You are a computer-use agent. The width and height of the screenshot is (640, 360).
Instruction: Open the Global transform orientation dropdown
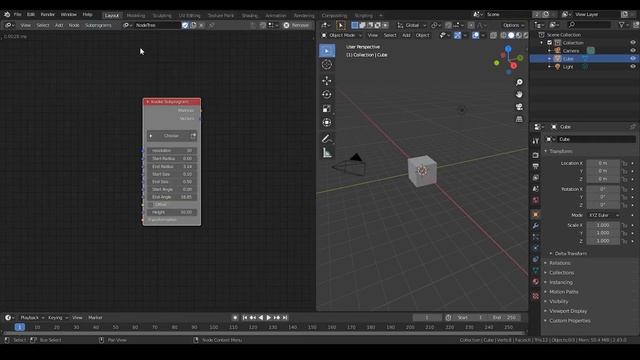[412, 25]
